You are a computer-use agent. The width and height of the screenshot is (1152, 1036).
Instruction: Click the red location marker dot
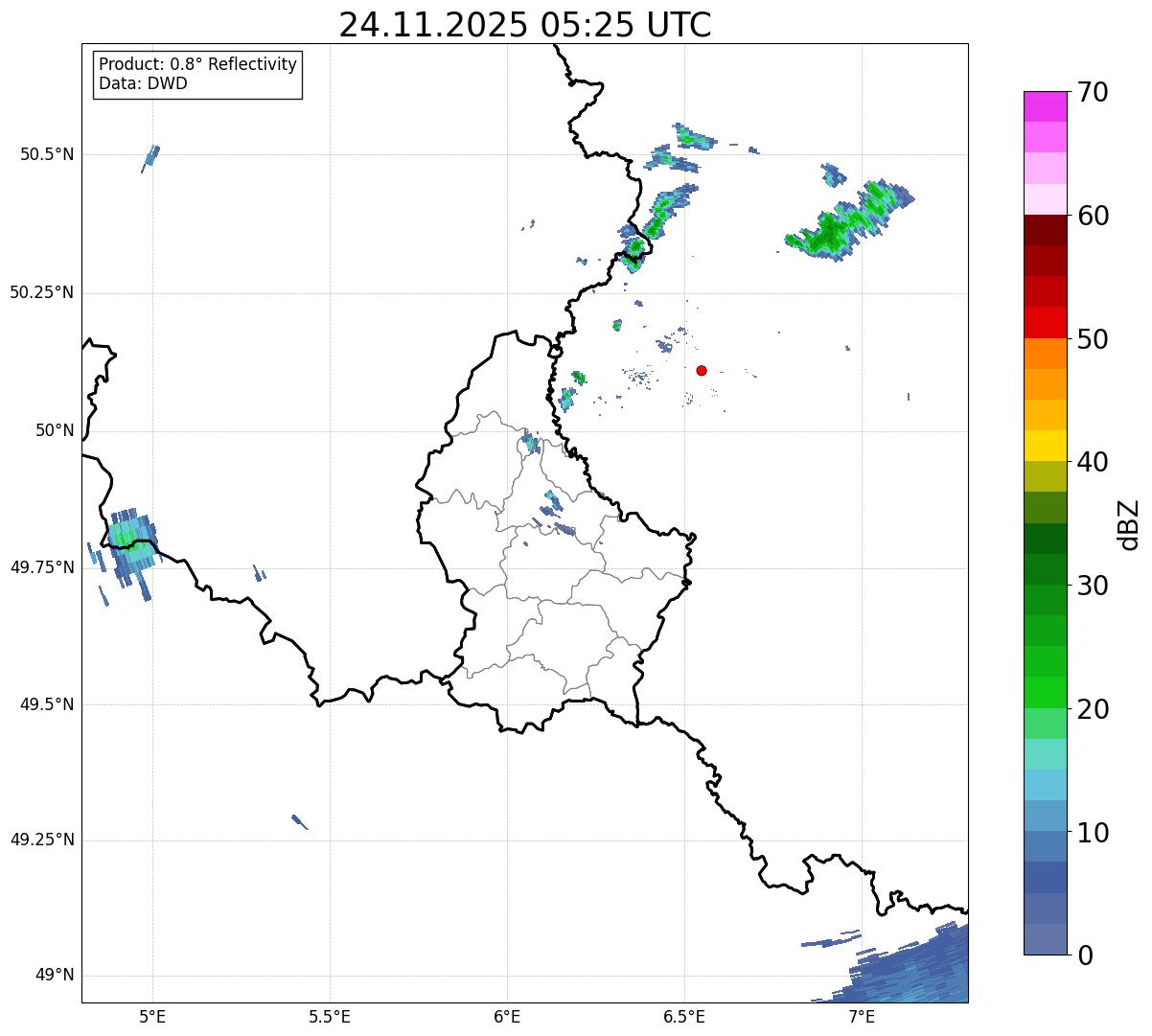point(702,370)
